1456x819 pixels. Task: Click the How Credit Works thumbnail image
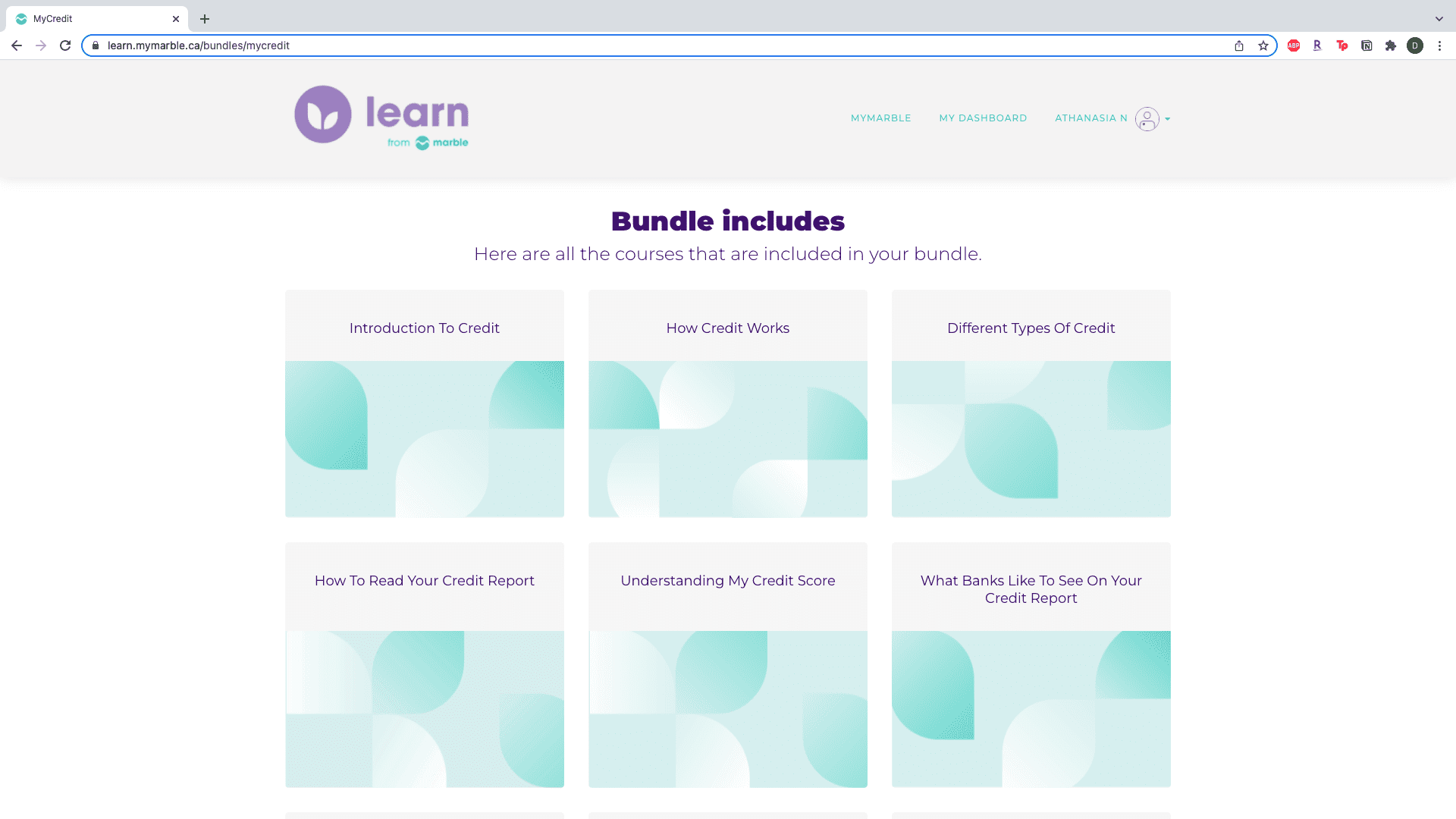728,439
